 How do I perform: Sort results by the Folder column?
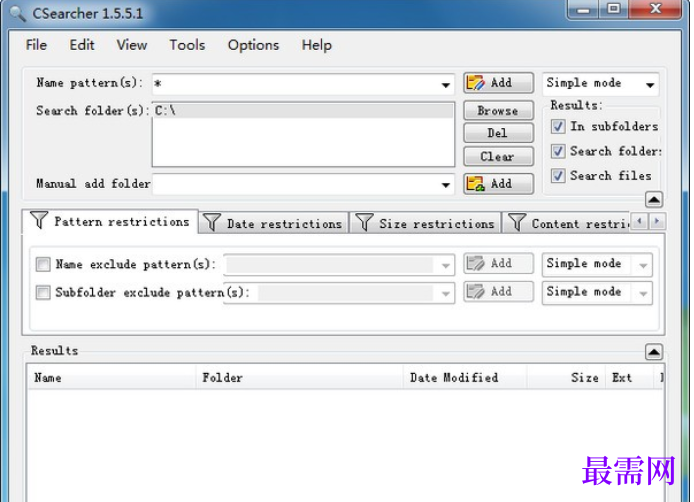tap(300, 378)
